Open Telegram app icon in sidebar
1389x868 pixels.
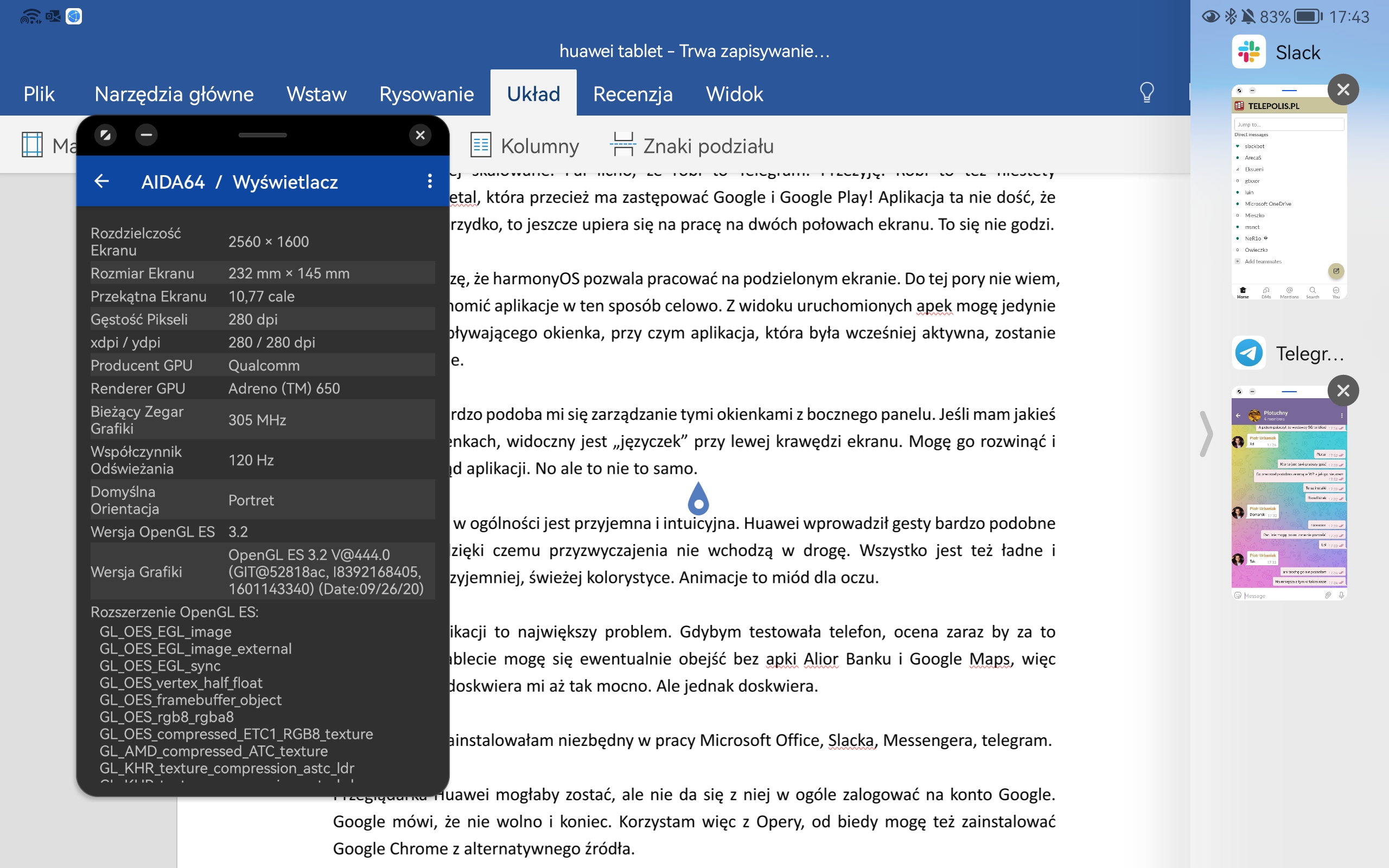coord(1248,353)
